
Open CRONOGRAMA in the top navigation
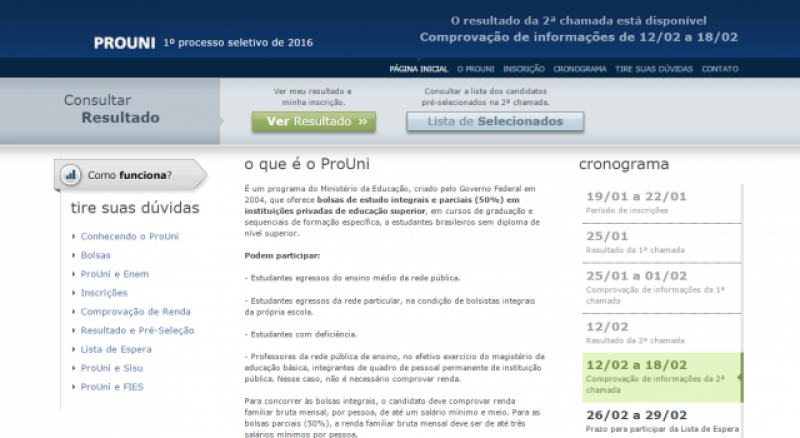pos(580,69)
